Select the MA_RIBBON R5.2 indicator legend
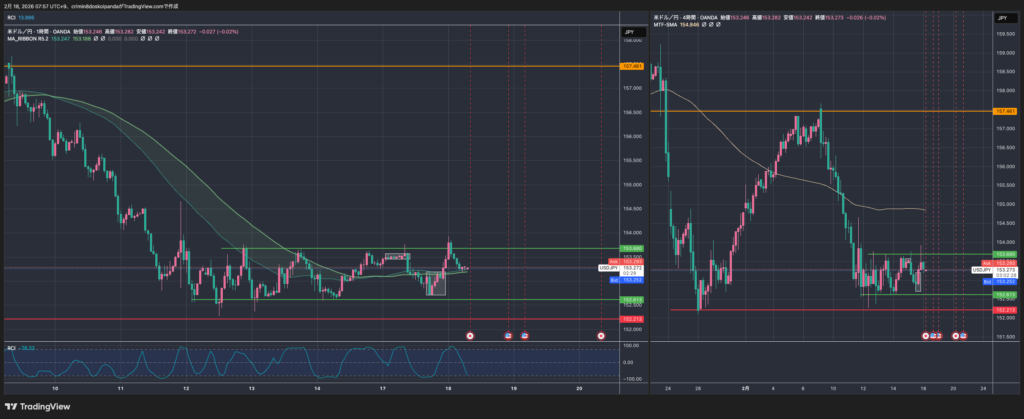1024x419 pixels. tap(29, 39)
